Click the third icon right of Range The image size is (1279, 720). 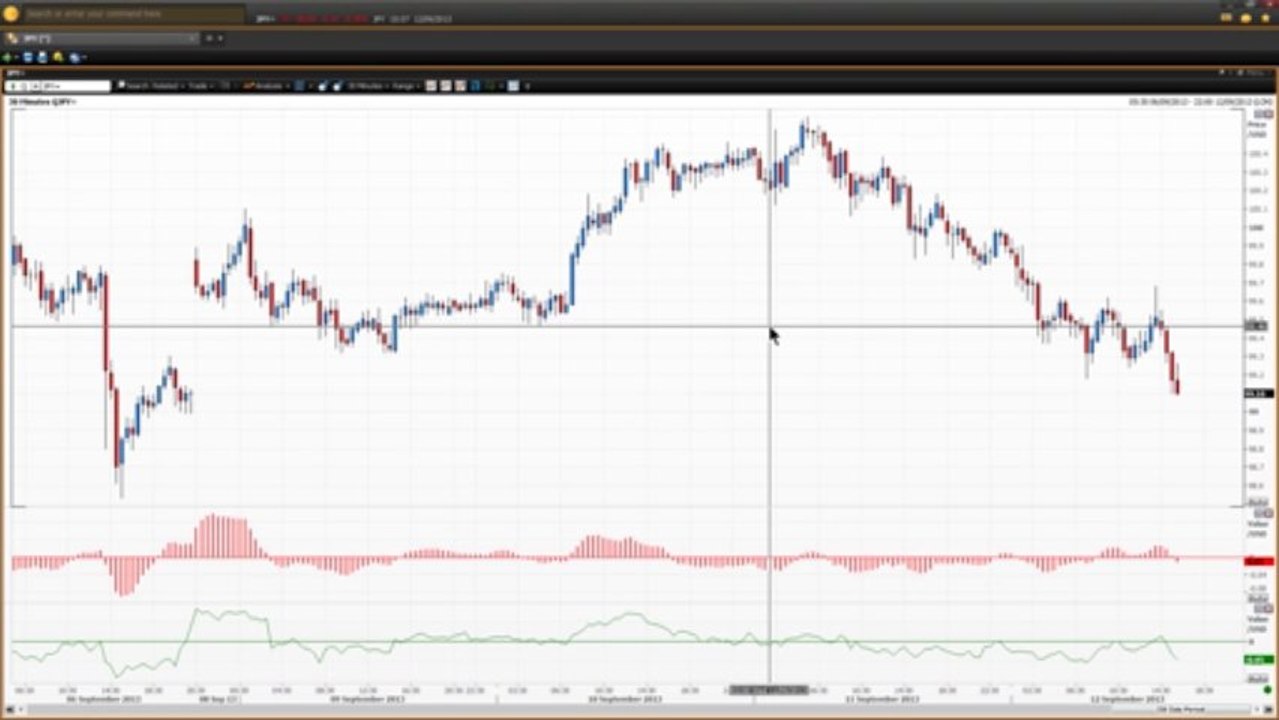[x=460, y=86]
